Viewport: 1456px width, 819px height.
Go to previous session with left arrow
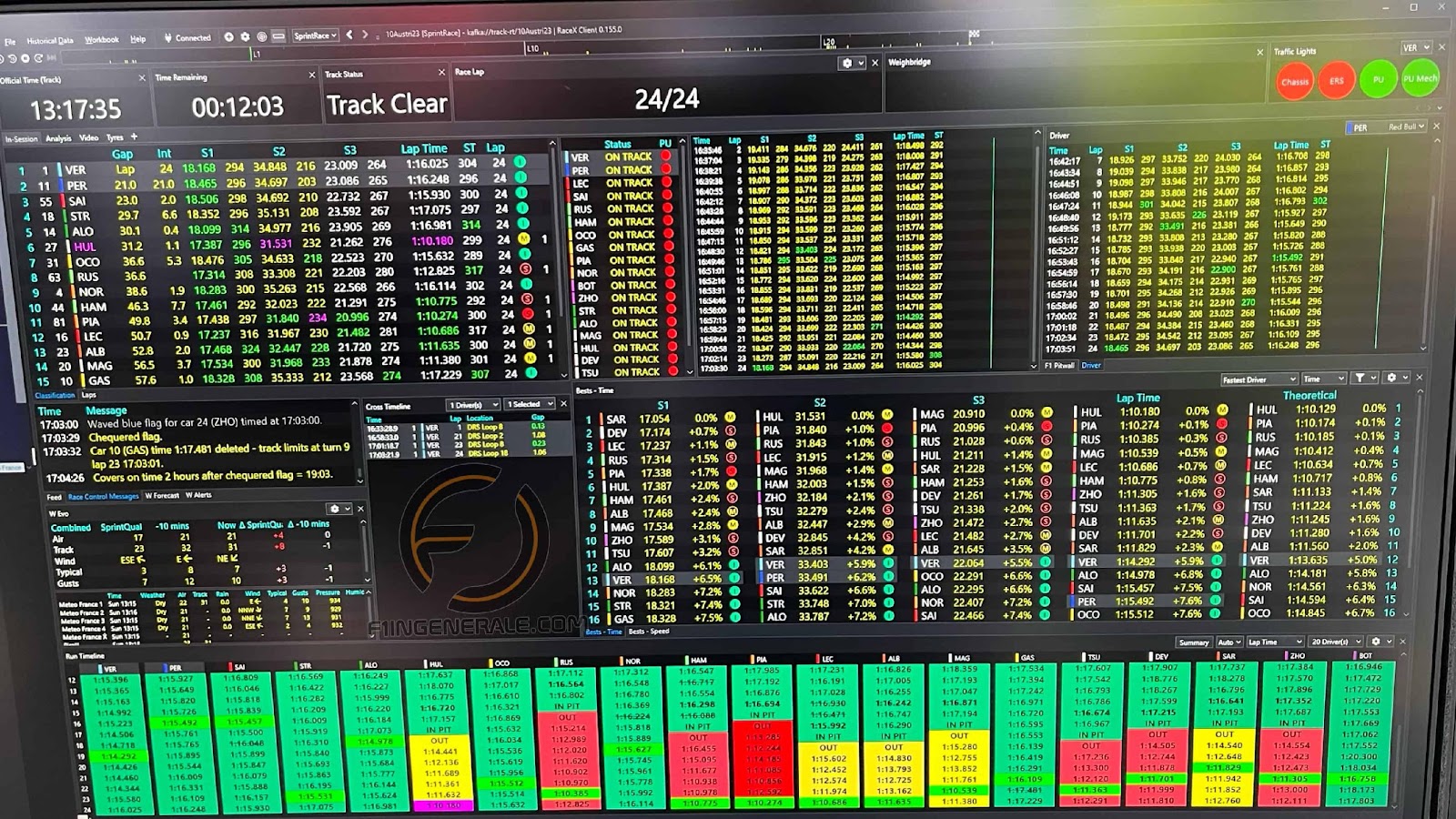click(349, 35)
